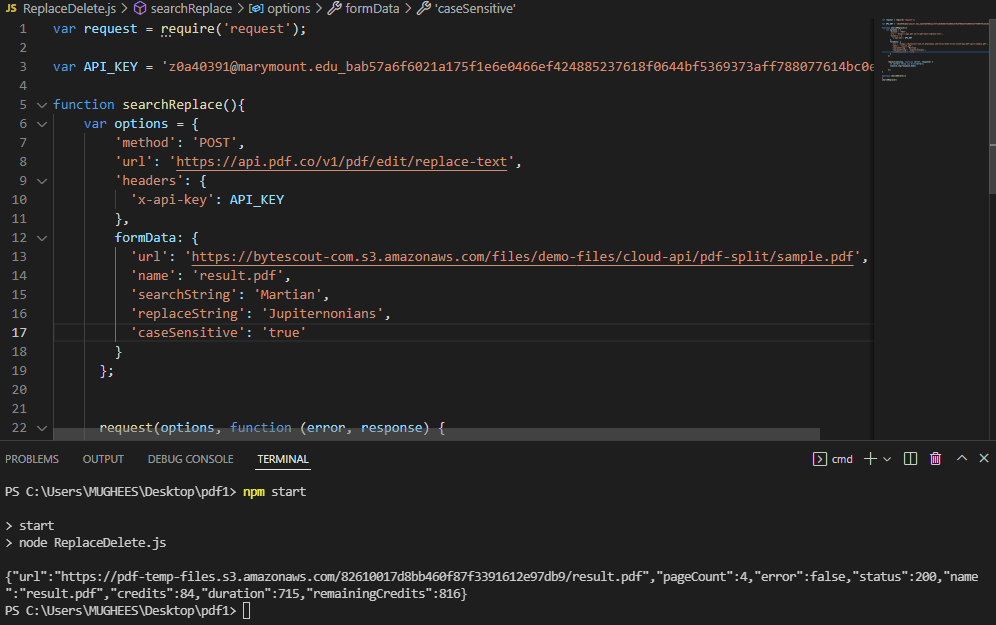Kill terminal with the trash icon

(936, 459)
